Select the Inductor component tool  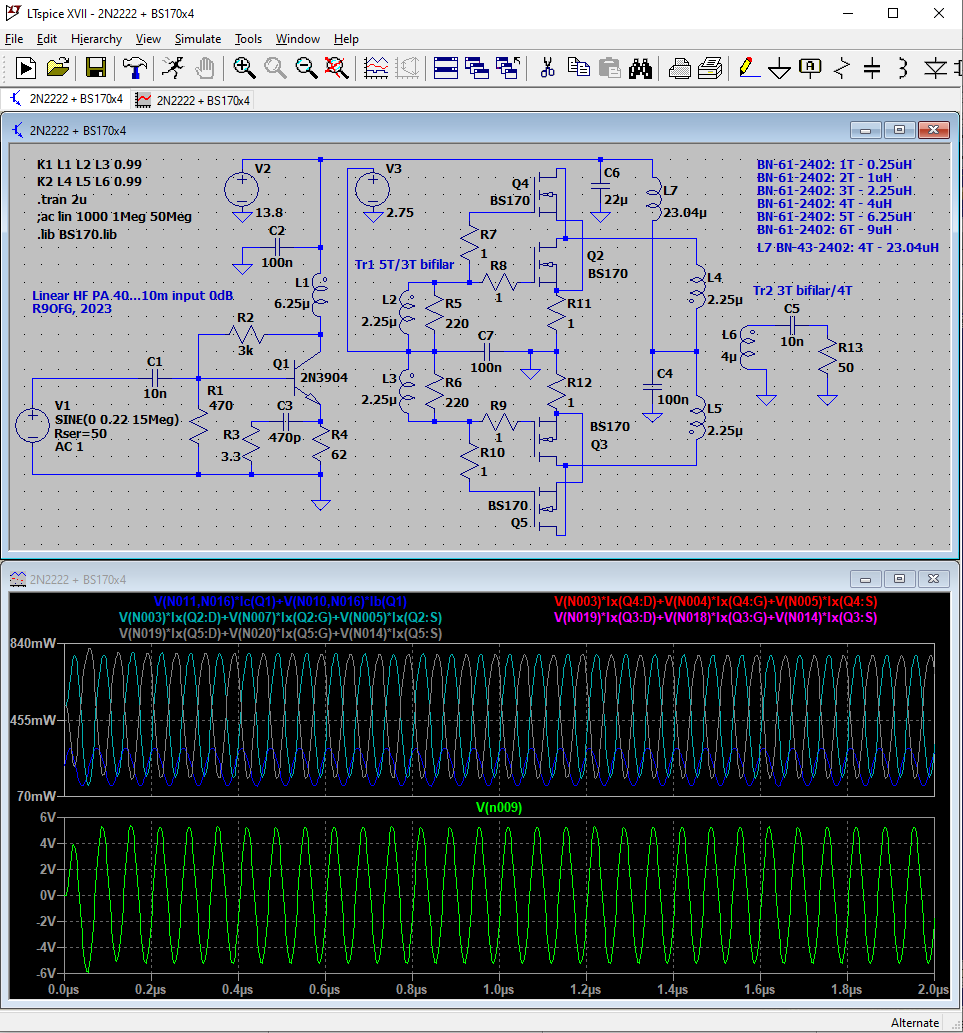(x=903, y=68)
